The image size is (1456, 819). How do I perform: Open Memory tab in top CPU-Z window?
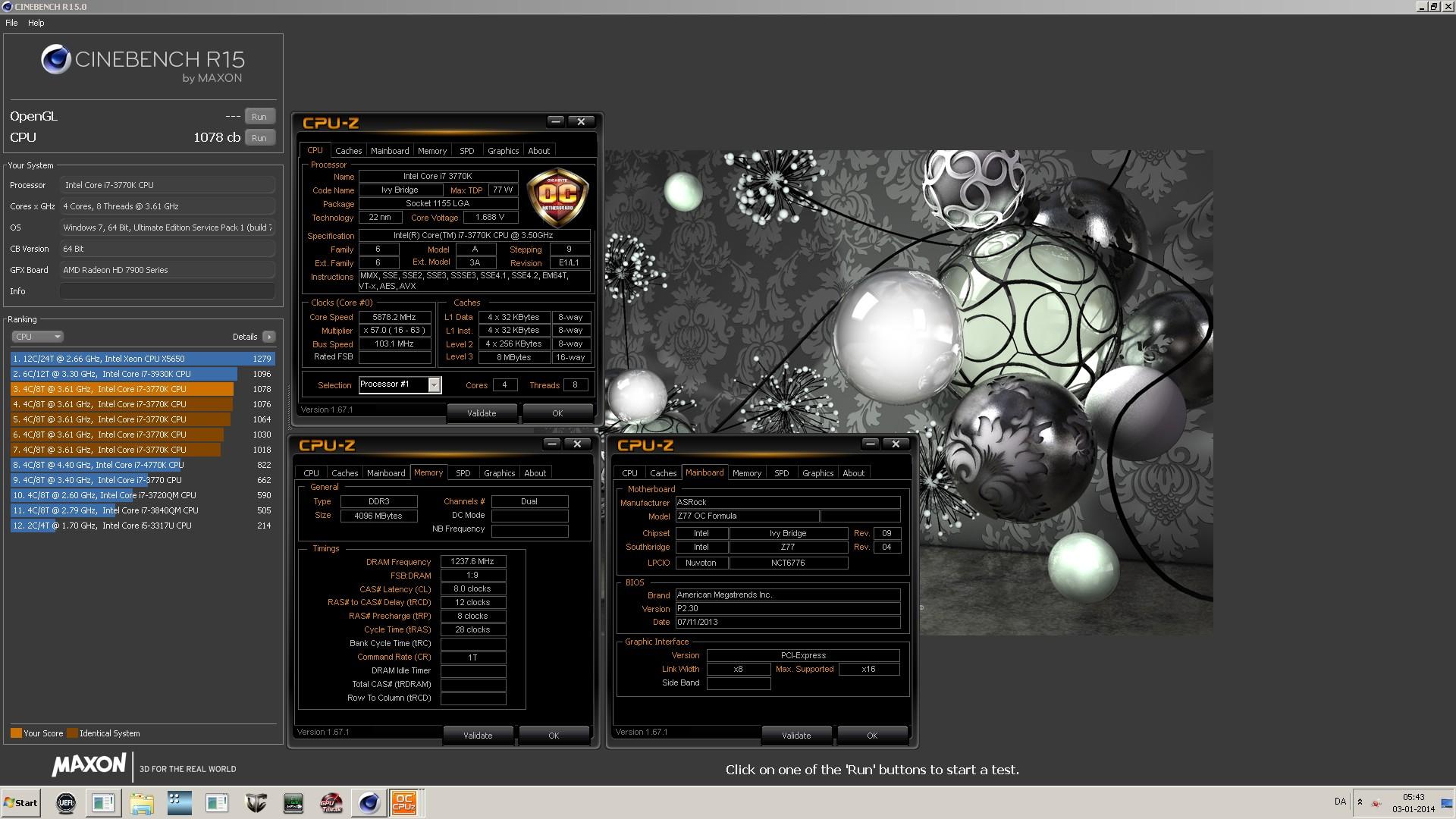[432, 151]
